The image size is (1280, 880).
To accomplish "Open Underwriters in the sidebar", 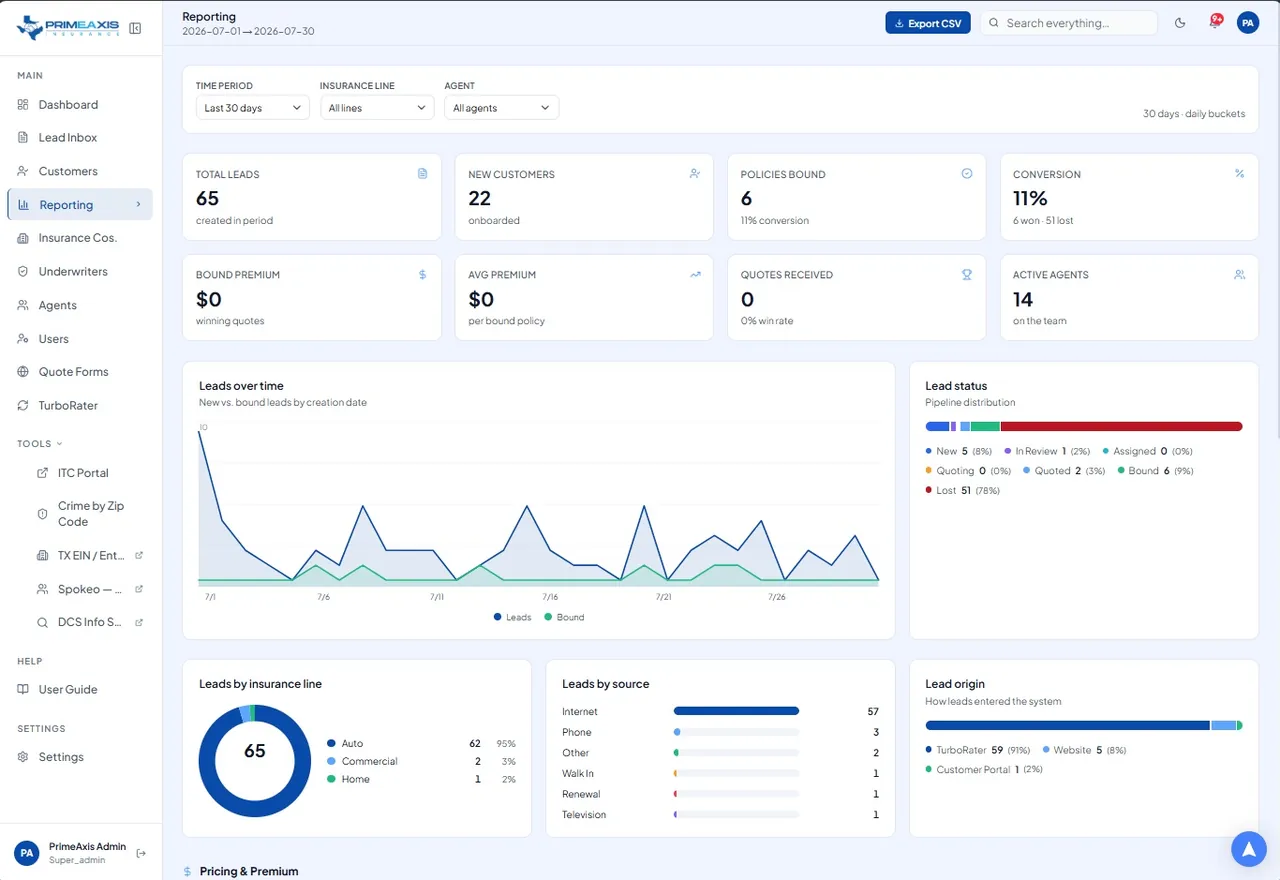I will click(80, 272).
